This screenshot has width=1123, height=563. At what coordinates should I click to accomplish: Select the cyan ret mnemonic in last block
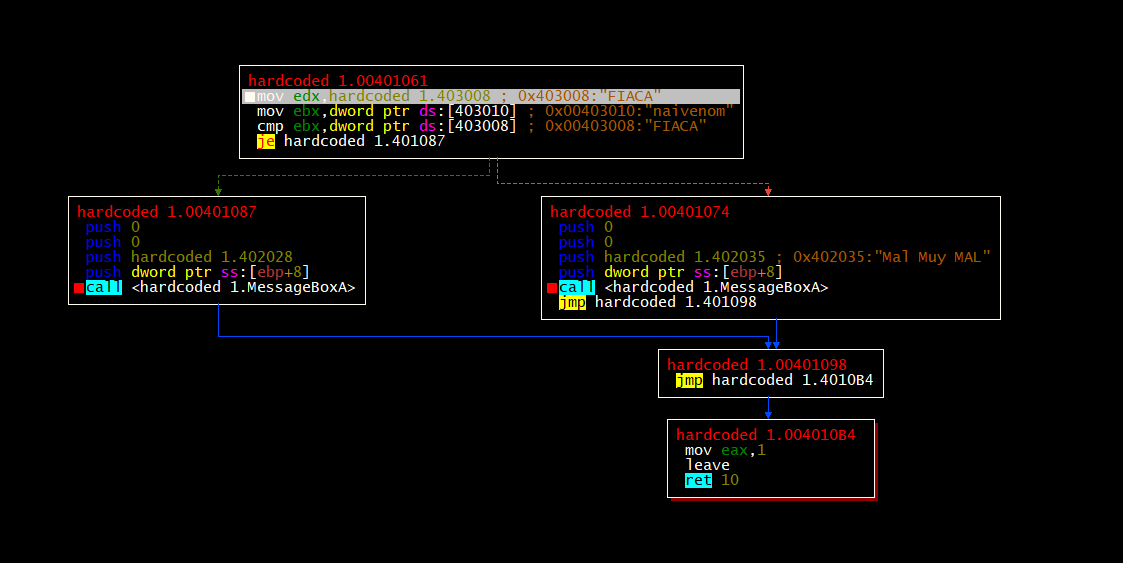(x=698, y=480)
